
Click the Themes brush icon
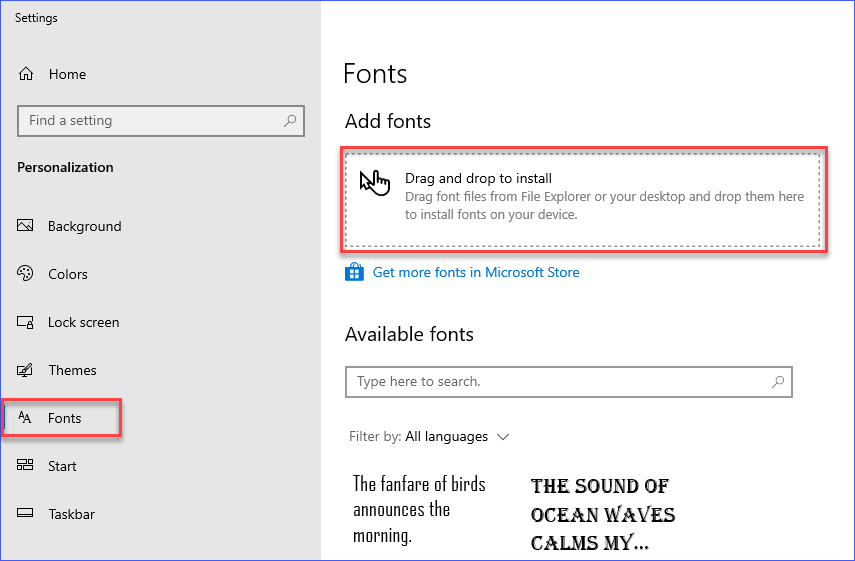(x=25, y=370)
